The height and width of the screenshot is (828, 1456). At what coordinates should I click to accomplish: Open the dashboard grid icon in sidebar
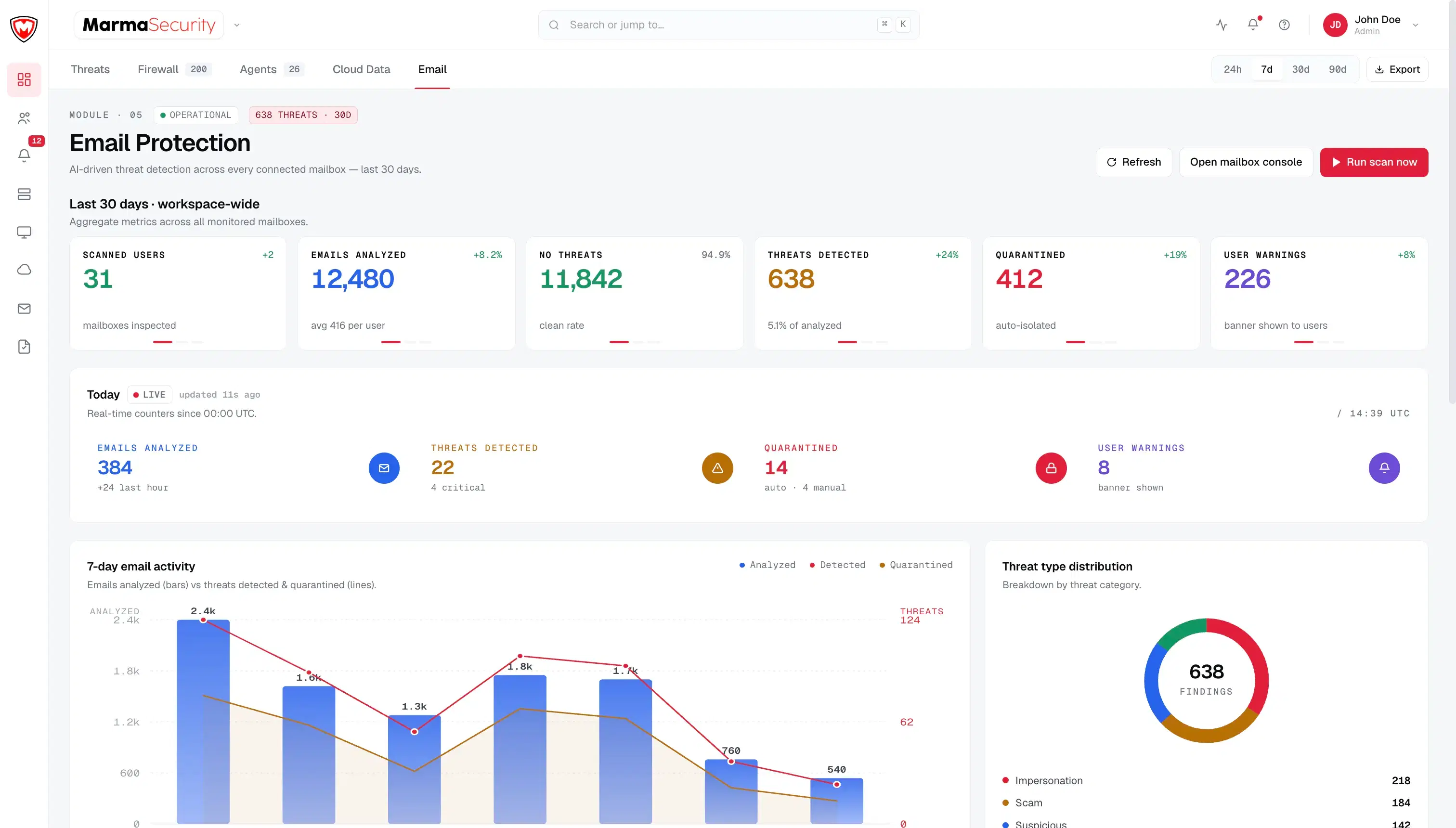tap(24, 79)
